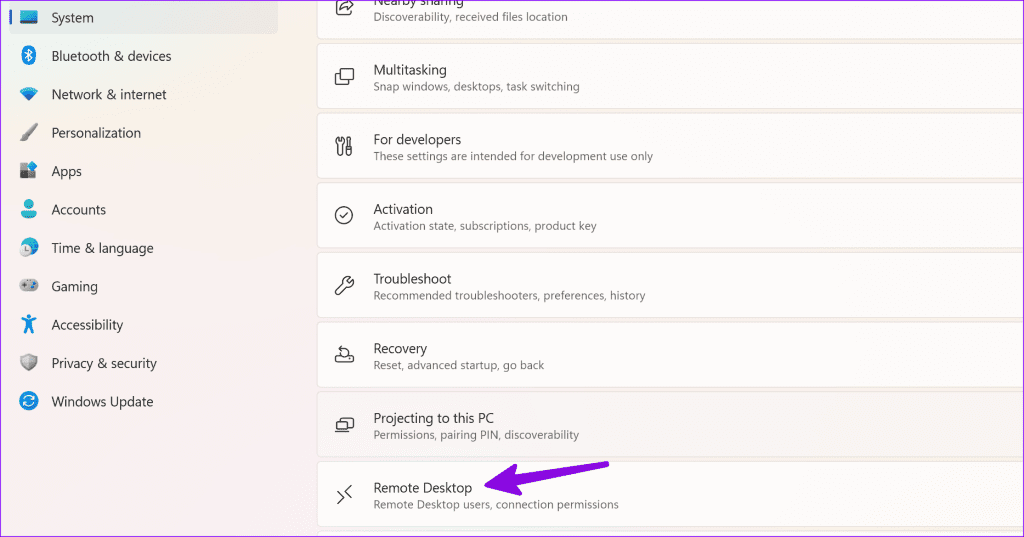Click the Gaming controller icon
The image size is (1024, 537).
click(29, 286)
